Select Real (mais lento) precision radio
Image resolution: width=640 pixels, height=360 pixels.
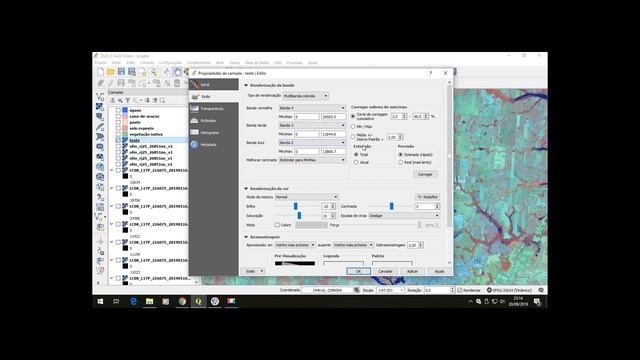(400, 162)
